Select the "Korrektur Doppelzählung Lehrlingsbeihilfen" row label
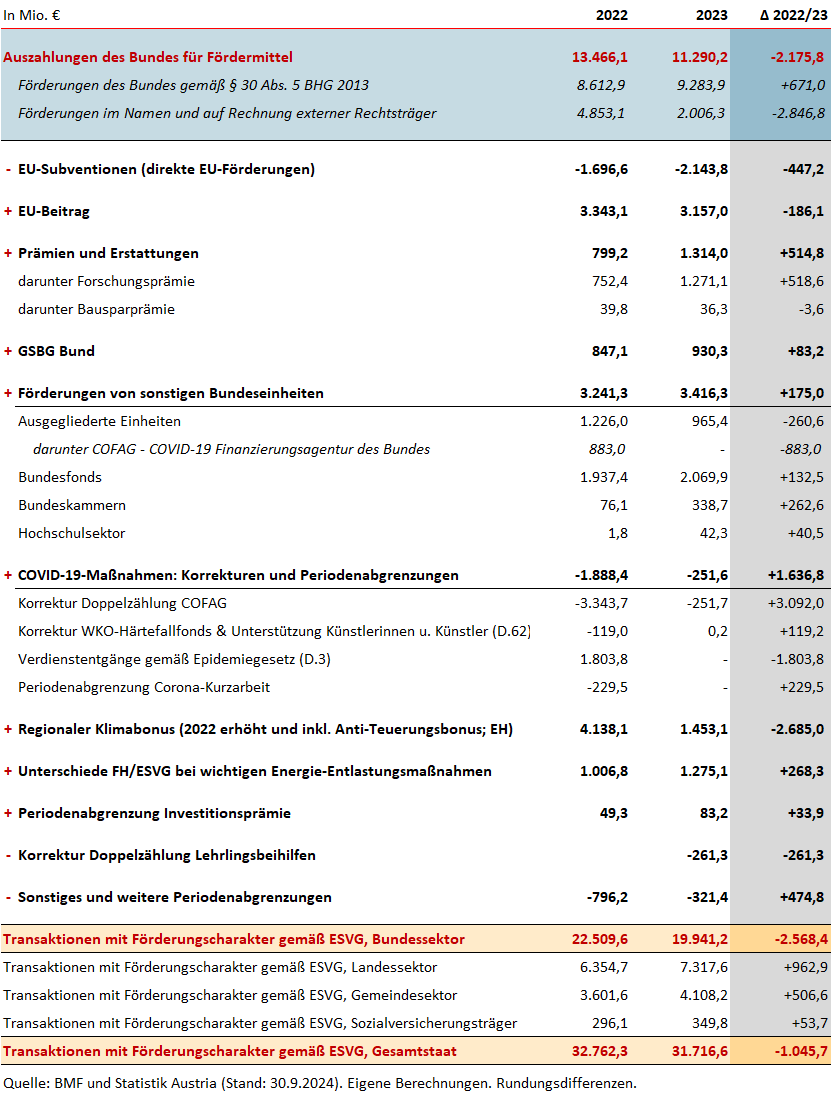This screenshot has height=1093, width=831. pyautogui.click(x=167, y=855)
